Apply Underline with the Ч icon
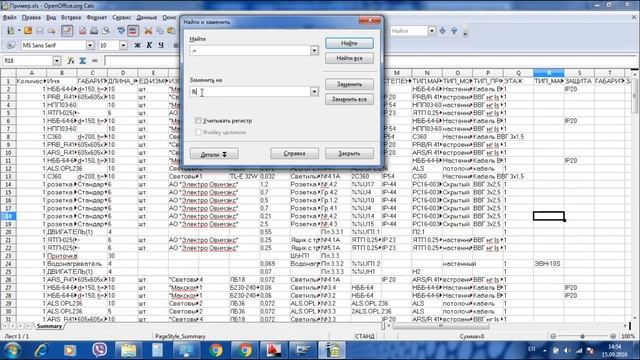This screenshot has height=360, width=640. click(161, 45)
